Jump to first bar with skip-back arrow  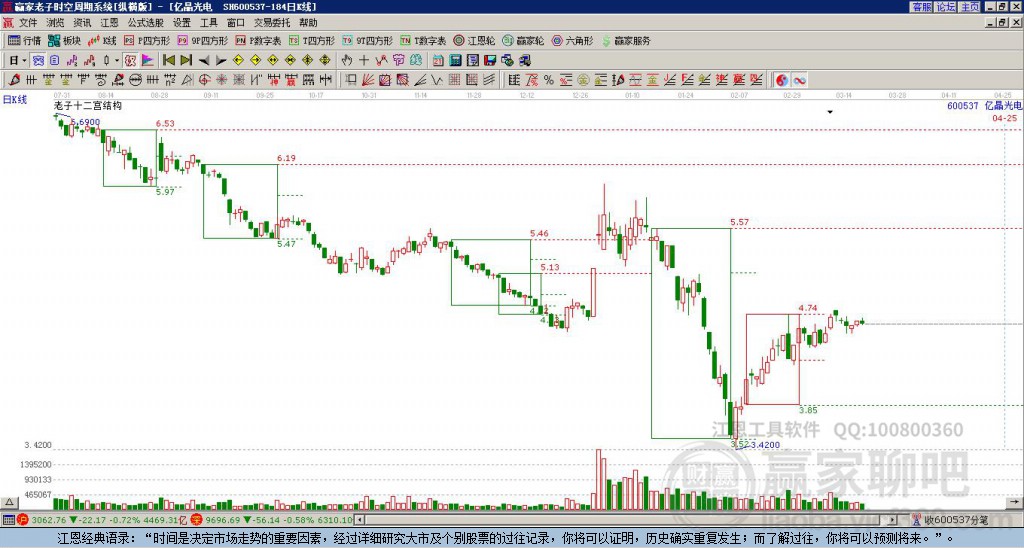tap(168, 61)
